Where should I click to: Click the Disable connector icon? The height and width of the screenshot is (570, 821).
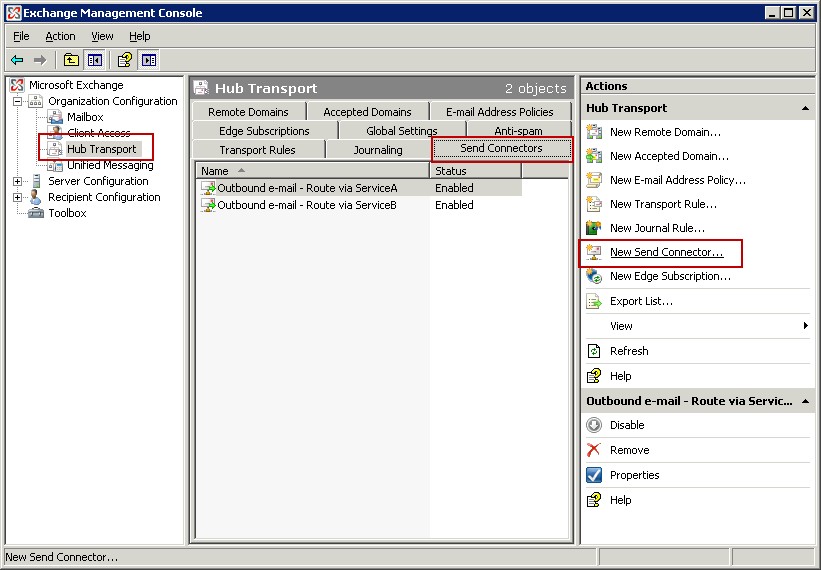594,425
